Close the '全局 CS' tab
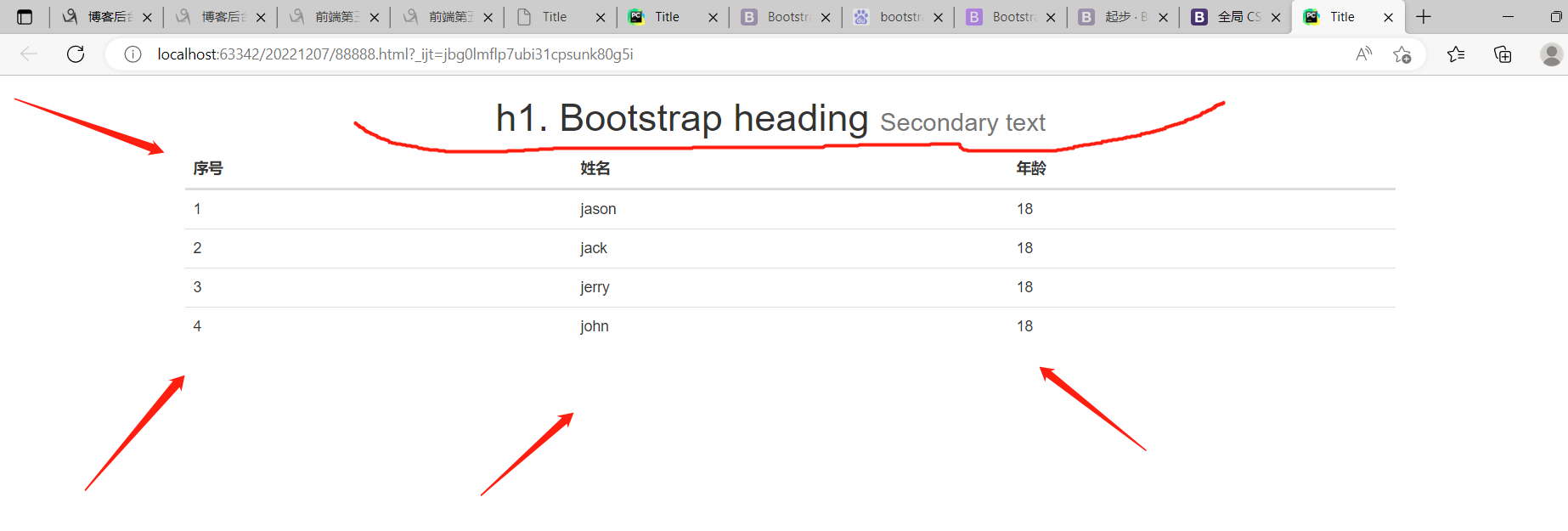The width and height of the screenshot is (1568, 531). click(1276, 17)
